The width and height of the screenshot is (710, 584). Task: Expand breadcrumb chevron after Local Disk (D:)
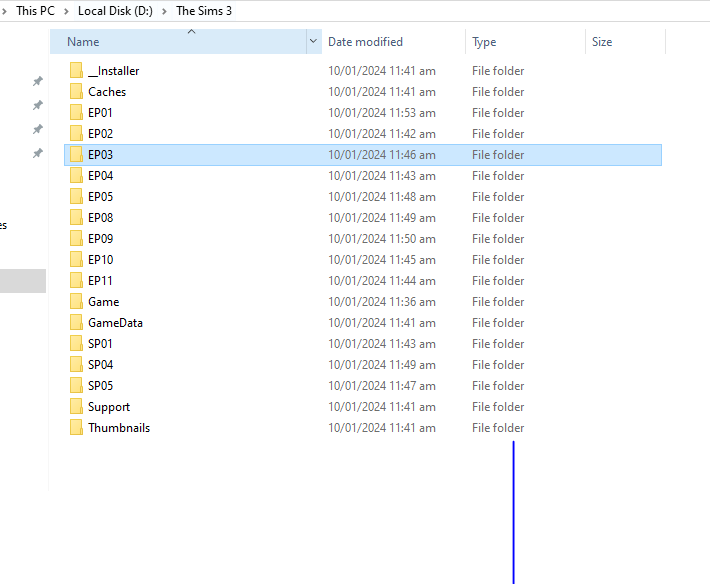164,11
